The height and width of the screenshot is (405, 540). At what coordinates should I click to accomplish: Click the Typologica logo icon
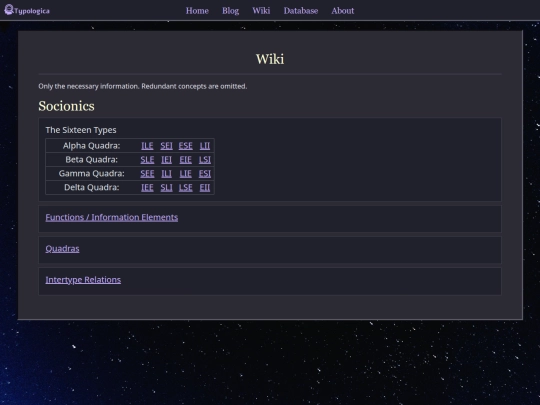[x=9, y=10]
